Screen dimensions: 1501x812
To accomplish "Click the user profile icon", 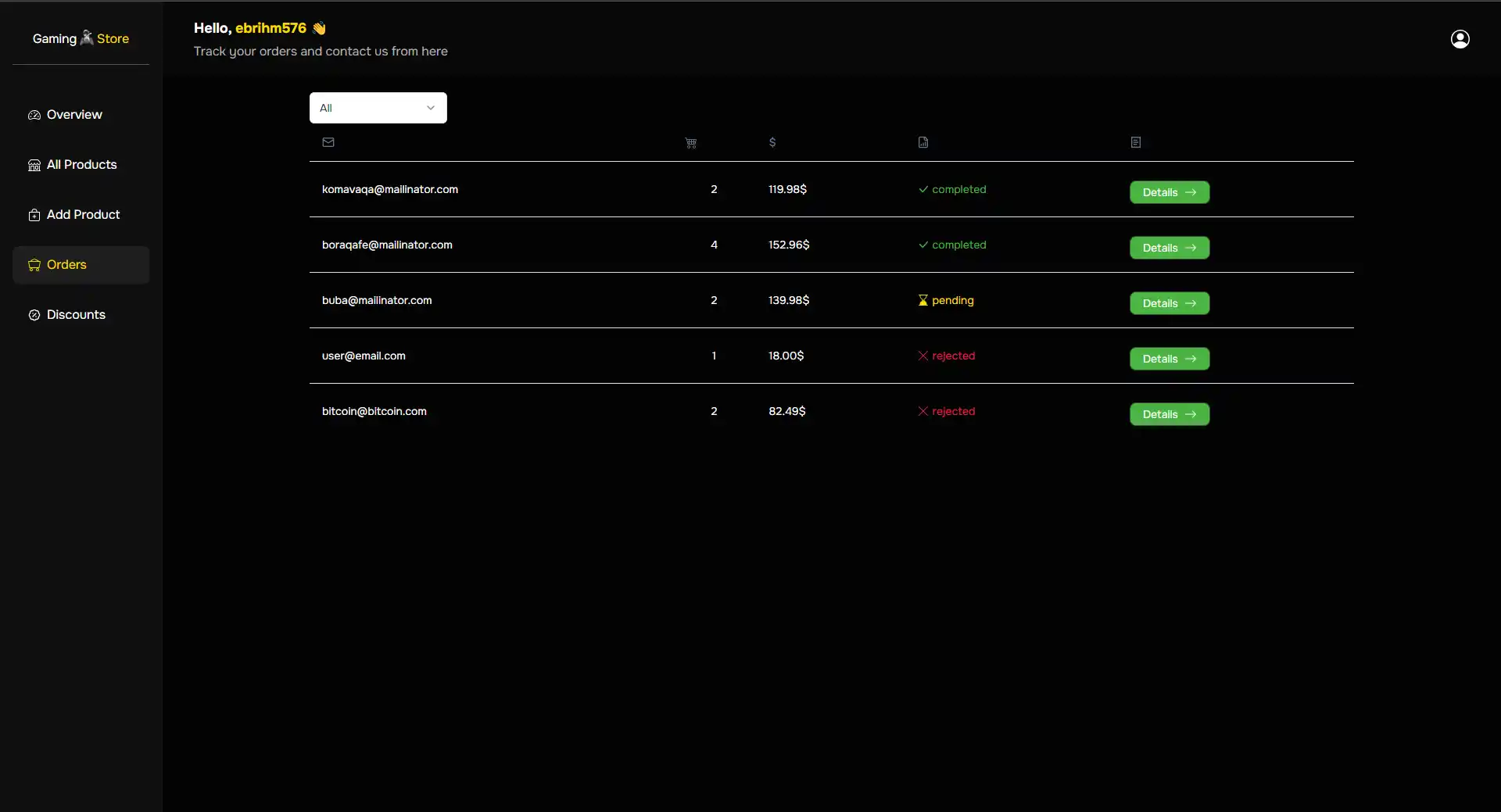I will [x=1460, y=39].
